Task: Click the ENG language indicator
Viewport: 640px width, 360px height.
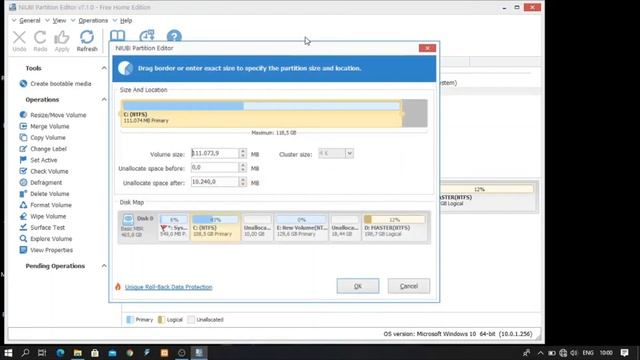Action: pos(588,353)
